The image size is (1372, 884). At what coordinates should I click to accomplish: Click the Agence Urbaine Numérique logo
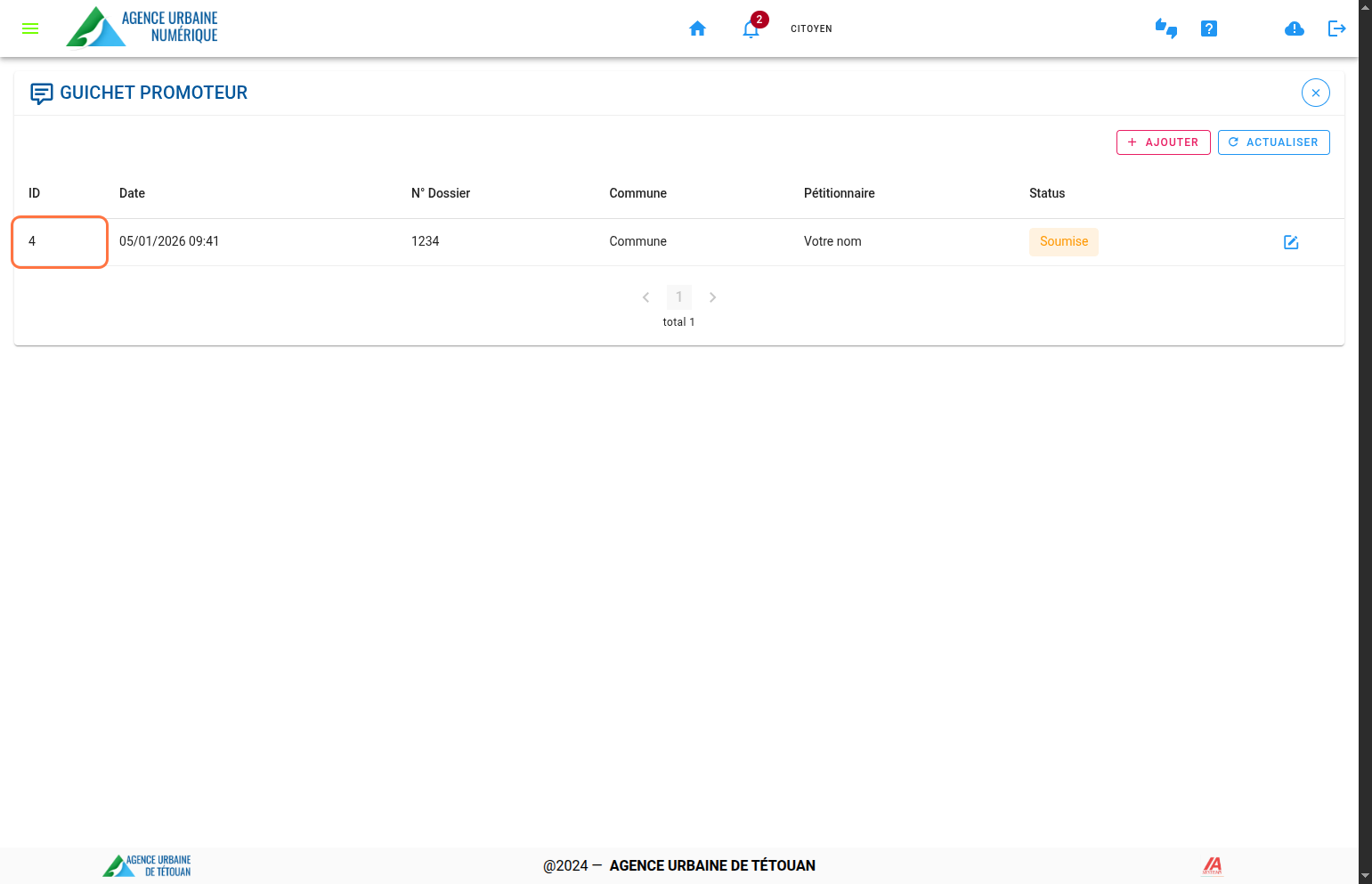pyautogui.click(x=142, y=27)
